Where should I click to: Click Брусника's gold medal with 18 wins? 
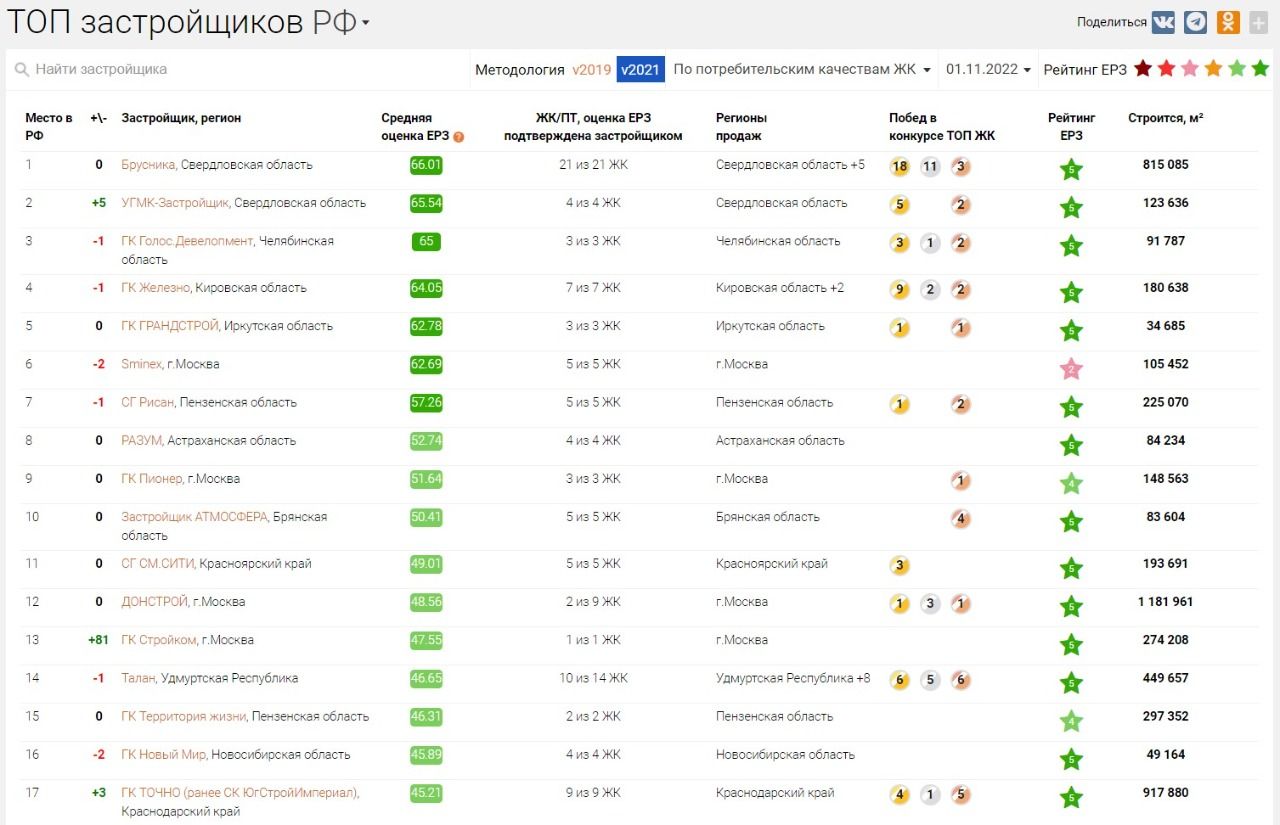point(900,166)
